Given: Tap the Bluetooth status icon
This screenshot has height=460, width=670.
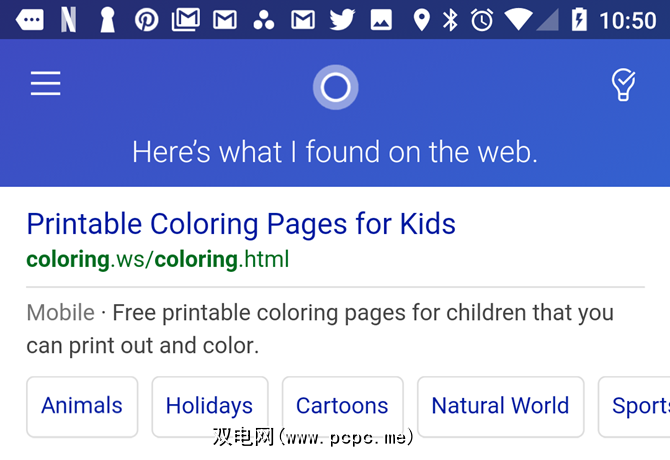Looking at the screenshot, I should click(x=450, y=19).
